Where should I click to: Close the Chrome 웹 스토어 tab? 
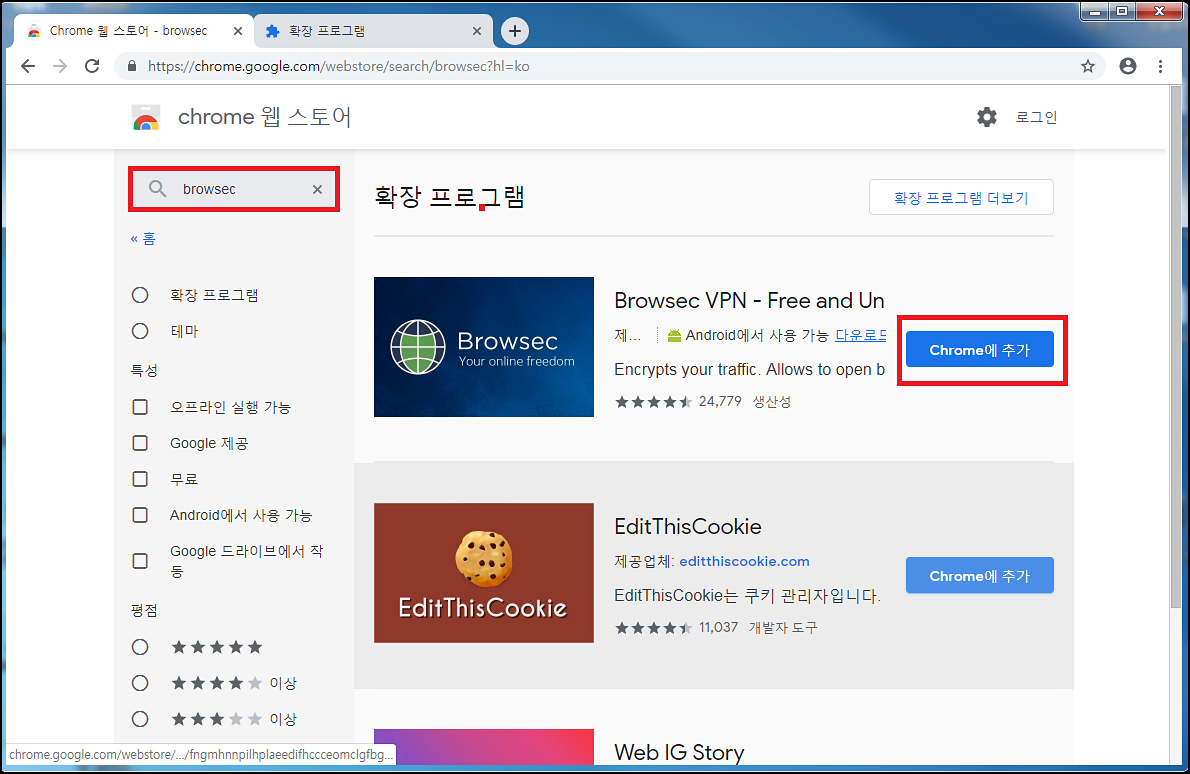pos(238,31)
